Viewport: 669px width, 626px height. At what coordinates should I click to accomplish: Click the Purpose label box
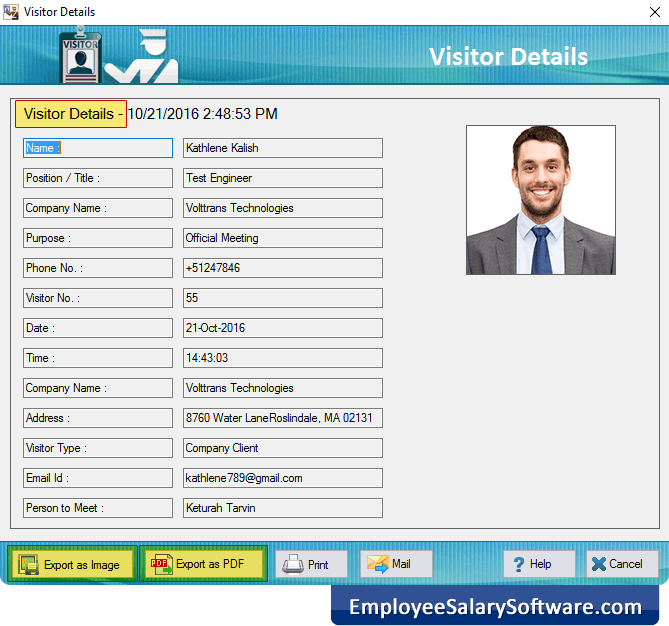[98, 238]
